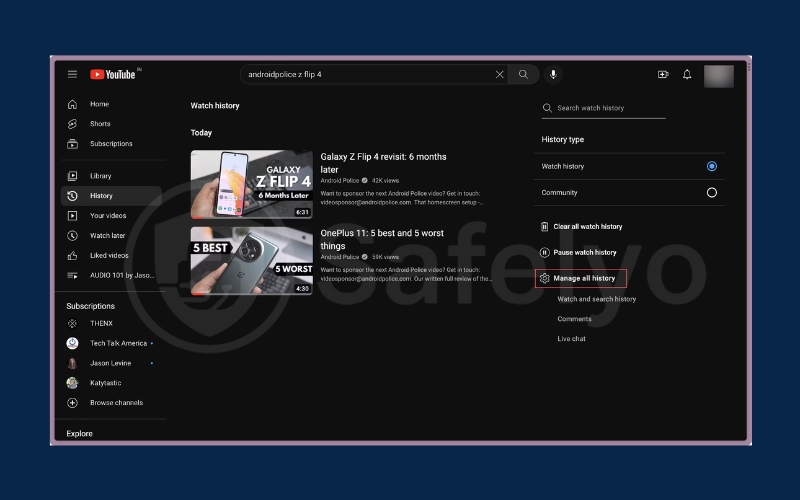Image resolution: width=800 pixels, height=500 pixels.
Task: Click the pause icon beside Pause watch history
Action: tap(544, 253)
